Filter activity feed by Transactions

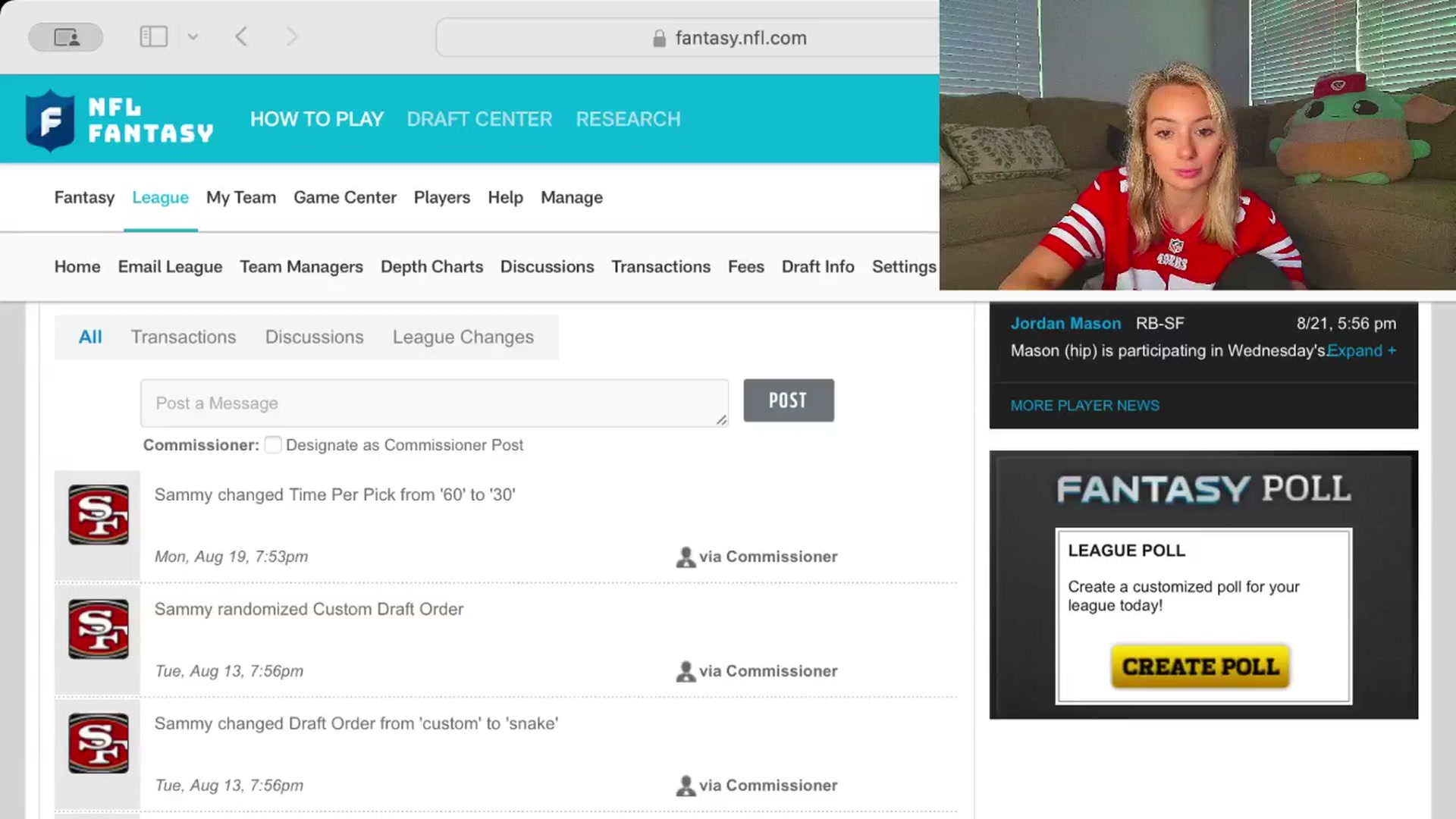click(x=184, y=337)
